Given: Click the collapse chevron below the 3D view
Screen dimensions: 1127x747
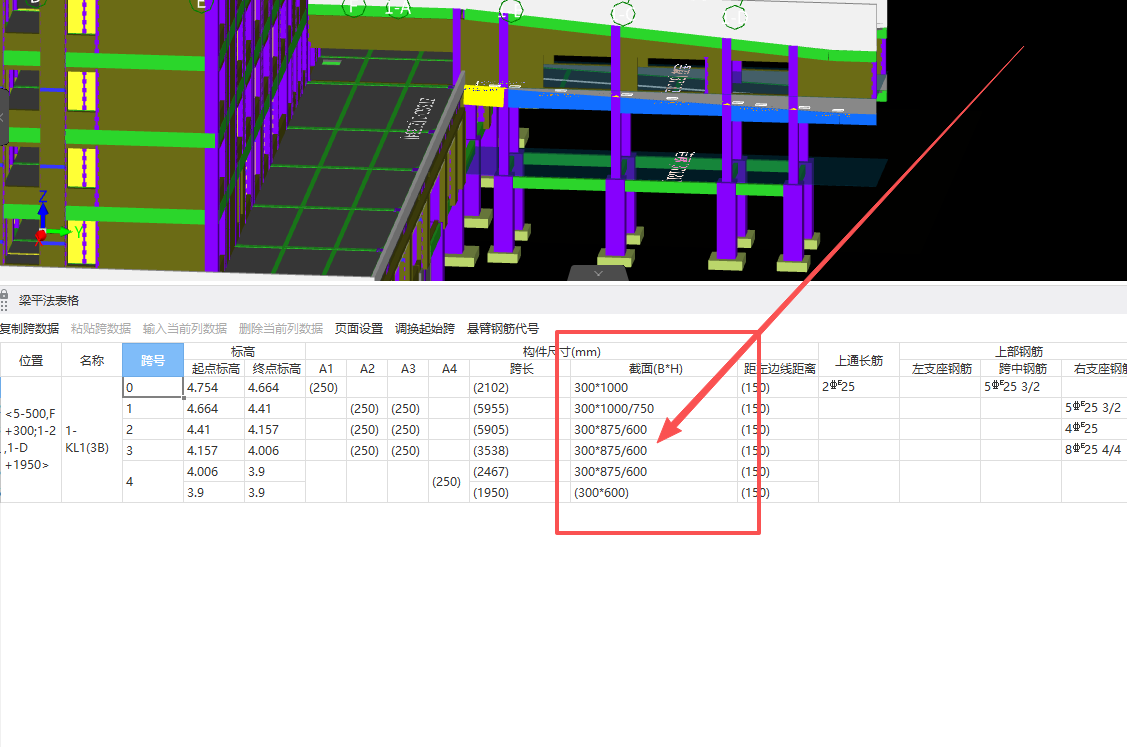Looking at the screenshot, I should (598, 273).
